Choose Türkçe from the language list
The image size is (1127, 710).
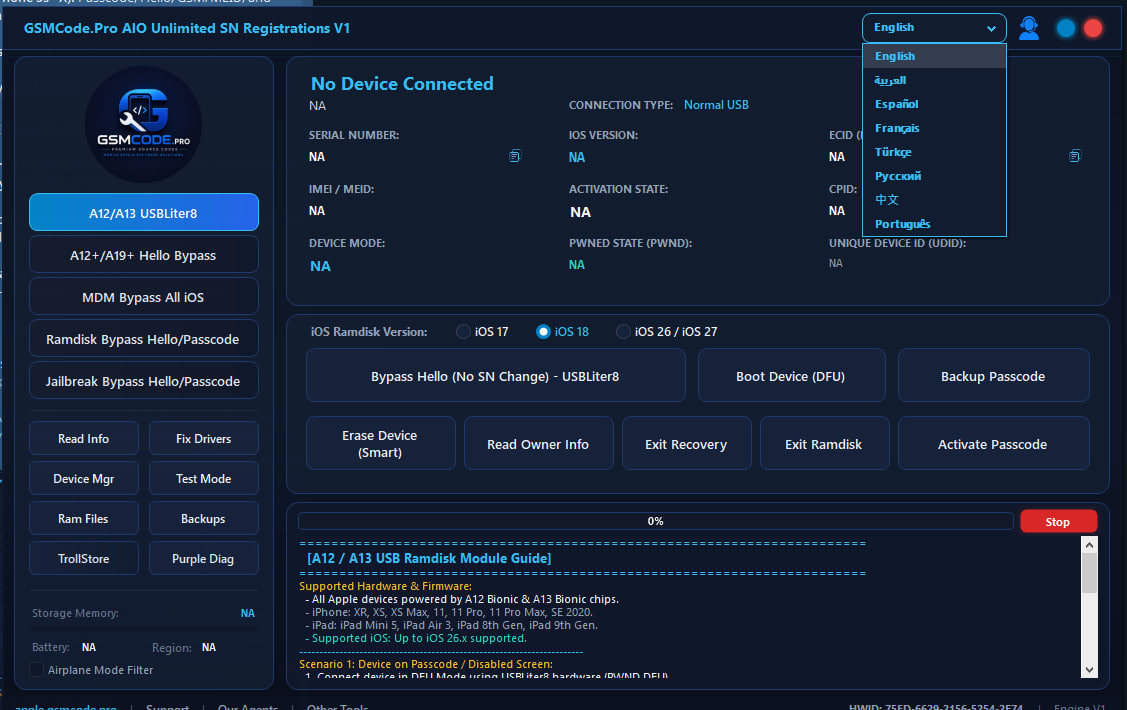click(934, 152)
